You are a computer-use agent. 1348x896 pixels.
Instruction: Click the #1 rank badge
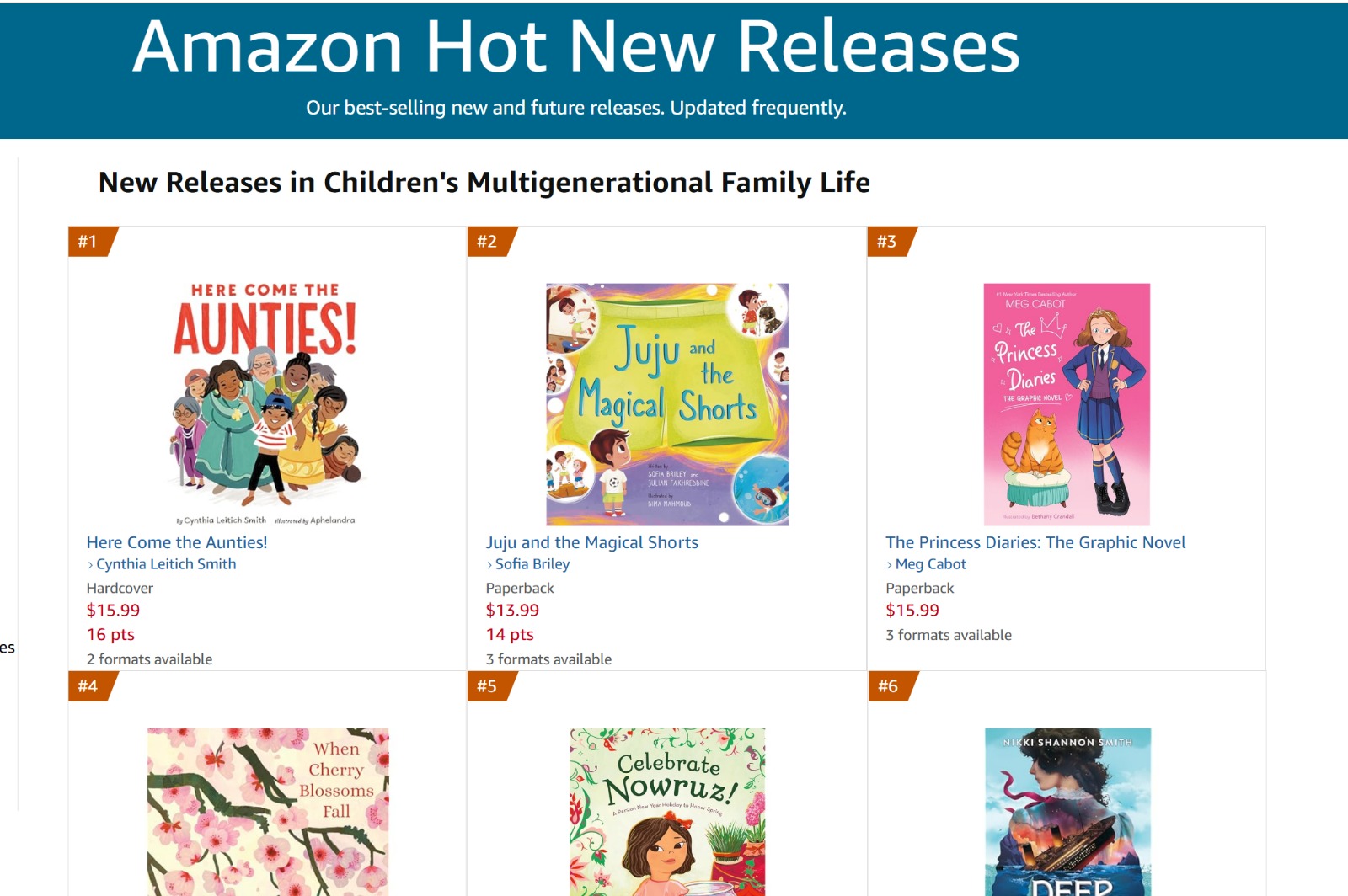[x=88, y=242]
